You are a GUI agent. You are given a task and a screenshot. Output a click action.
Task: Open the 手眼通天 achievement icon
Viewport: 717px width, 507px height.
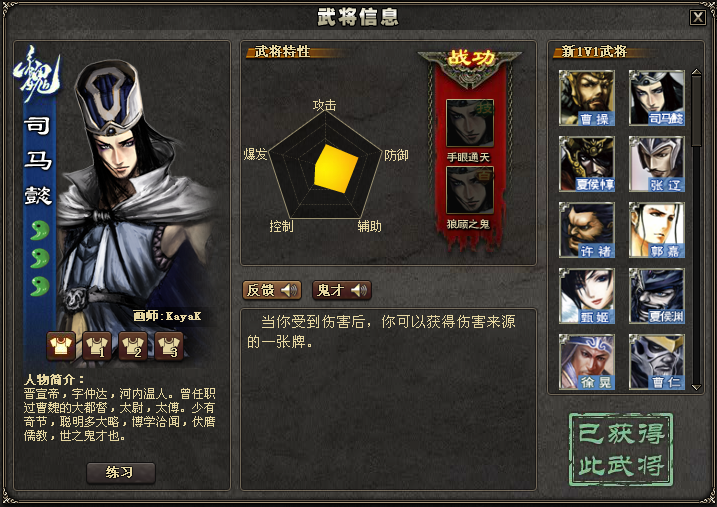tap(470, 123)
